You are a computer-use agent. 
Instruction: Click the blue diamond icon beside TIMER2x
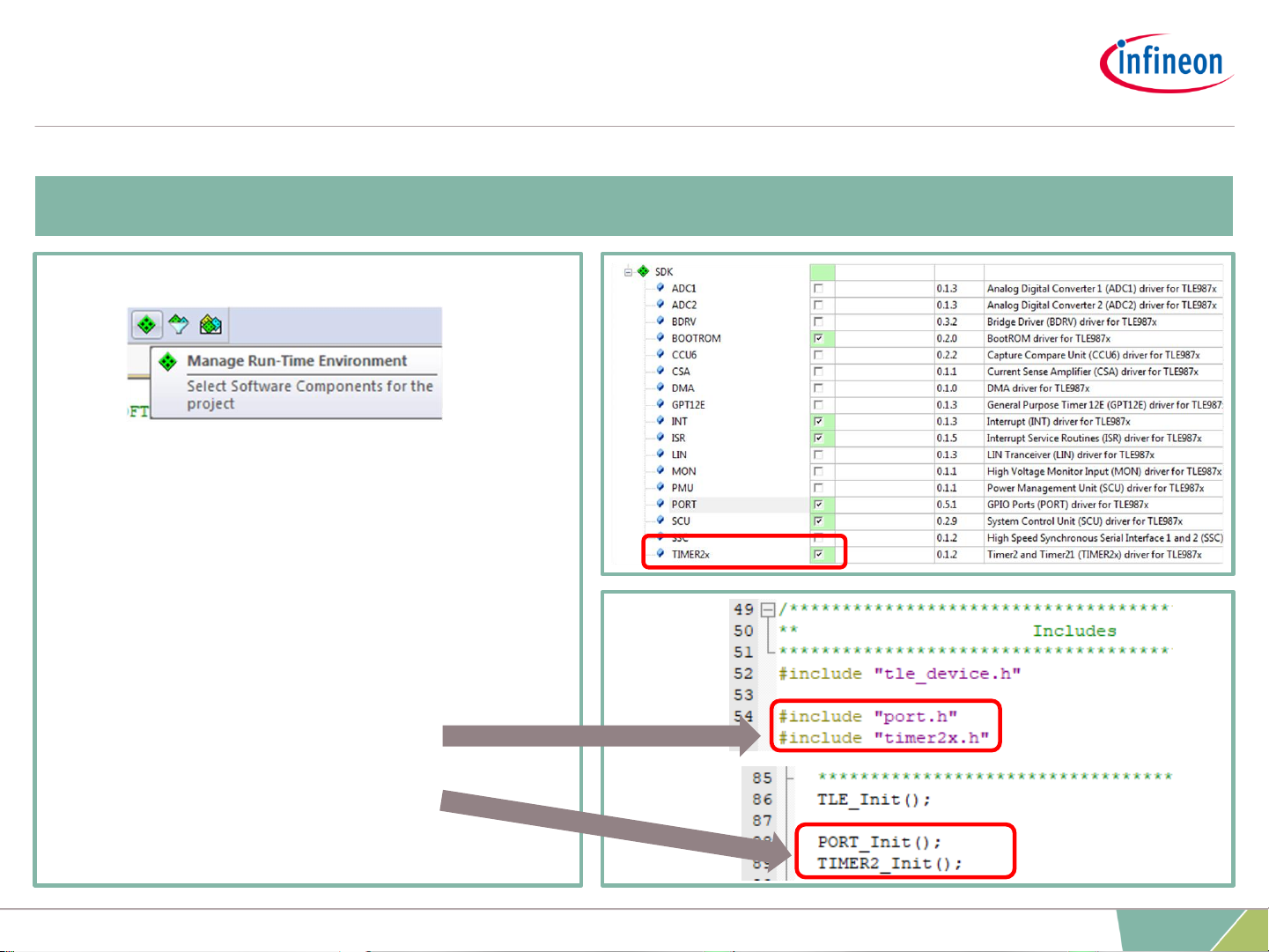pyautogui.click(x=660, y=555)
